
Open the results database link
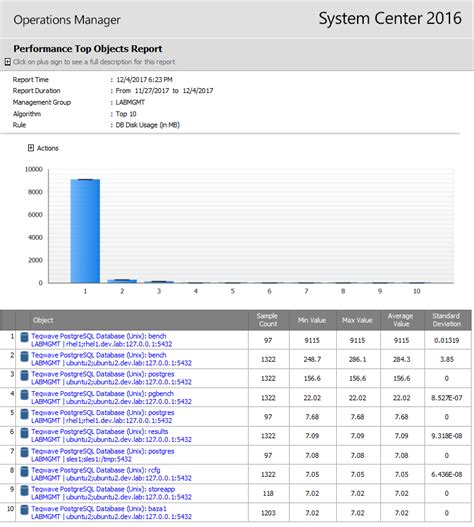[x=111, y=436]
